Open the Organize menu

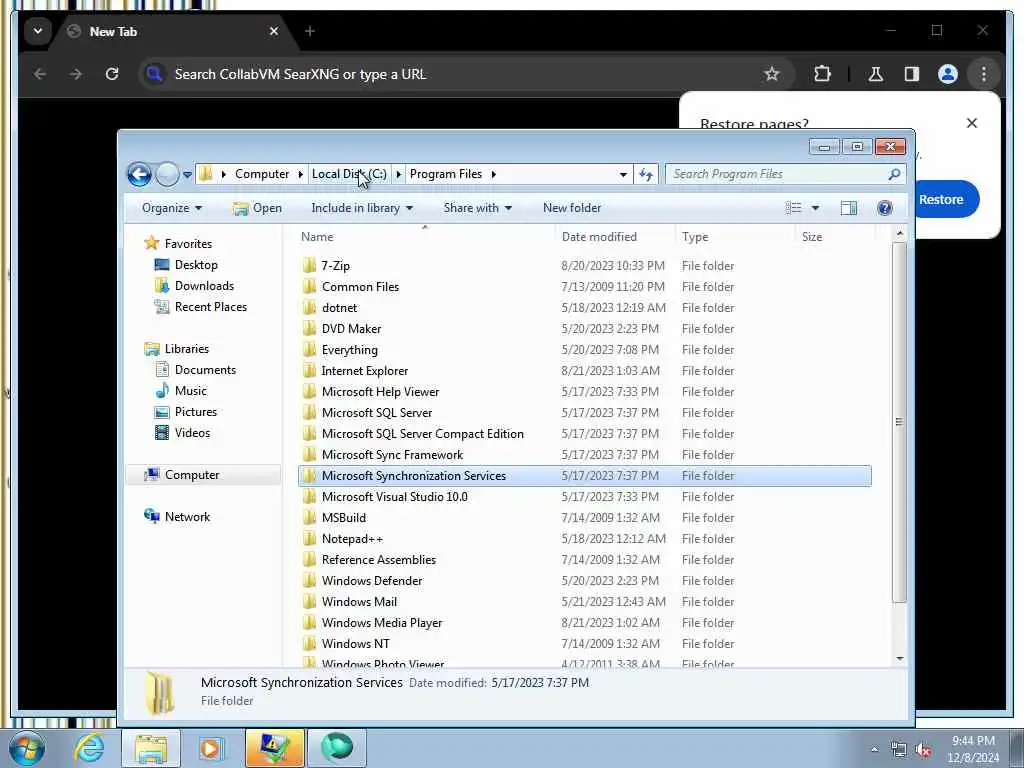point(172,208)
